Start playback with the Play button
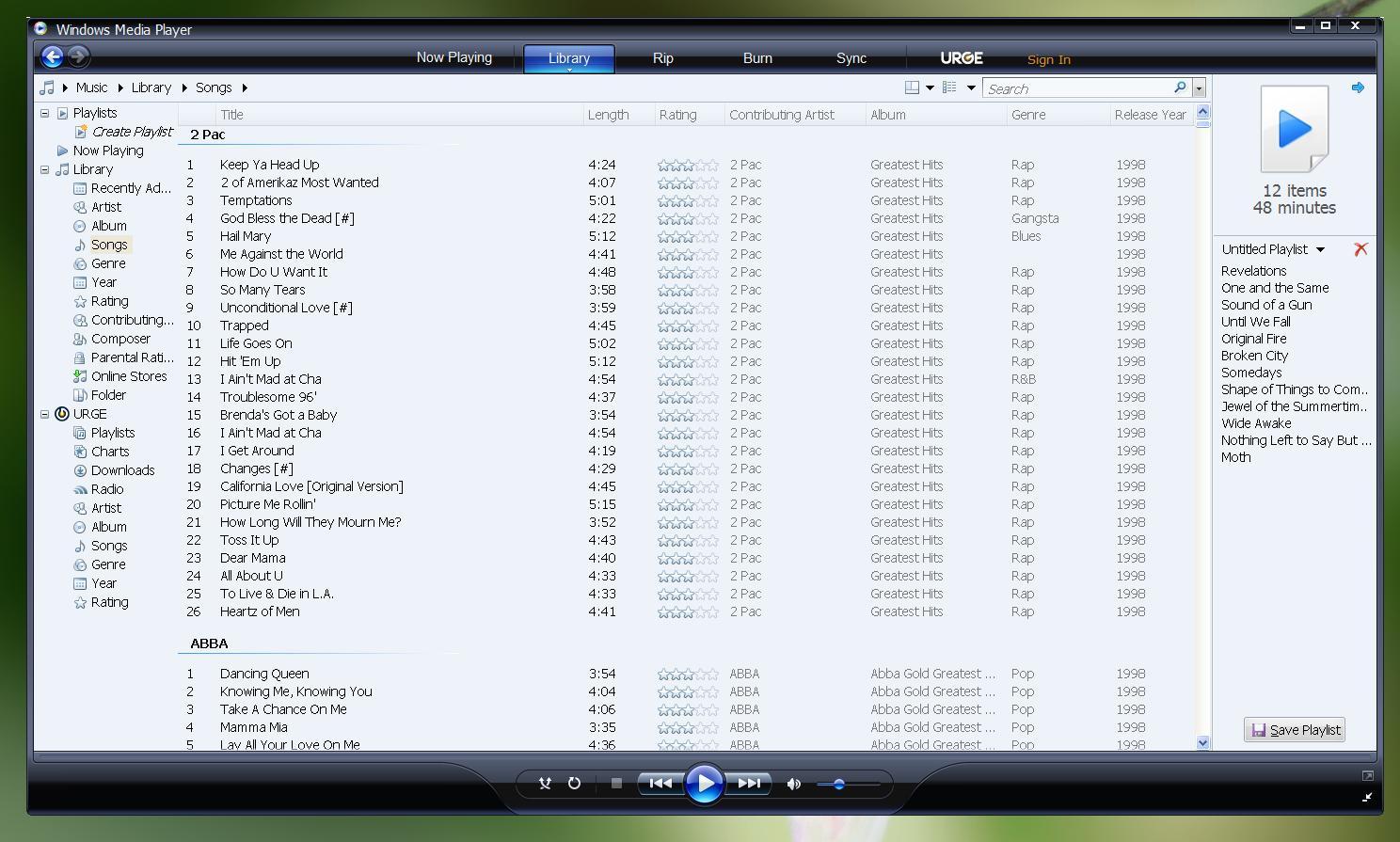The width and height of the screenshot is (1400, 842). [x=705, y=783]
